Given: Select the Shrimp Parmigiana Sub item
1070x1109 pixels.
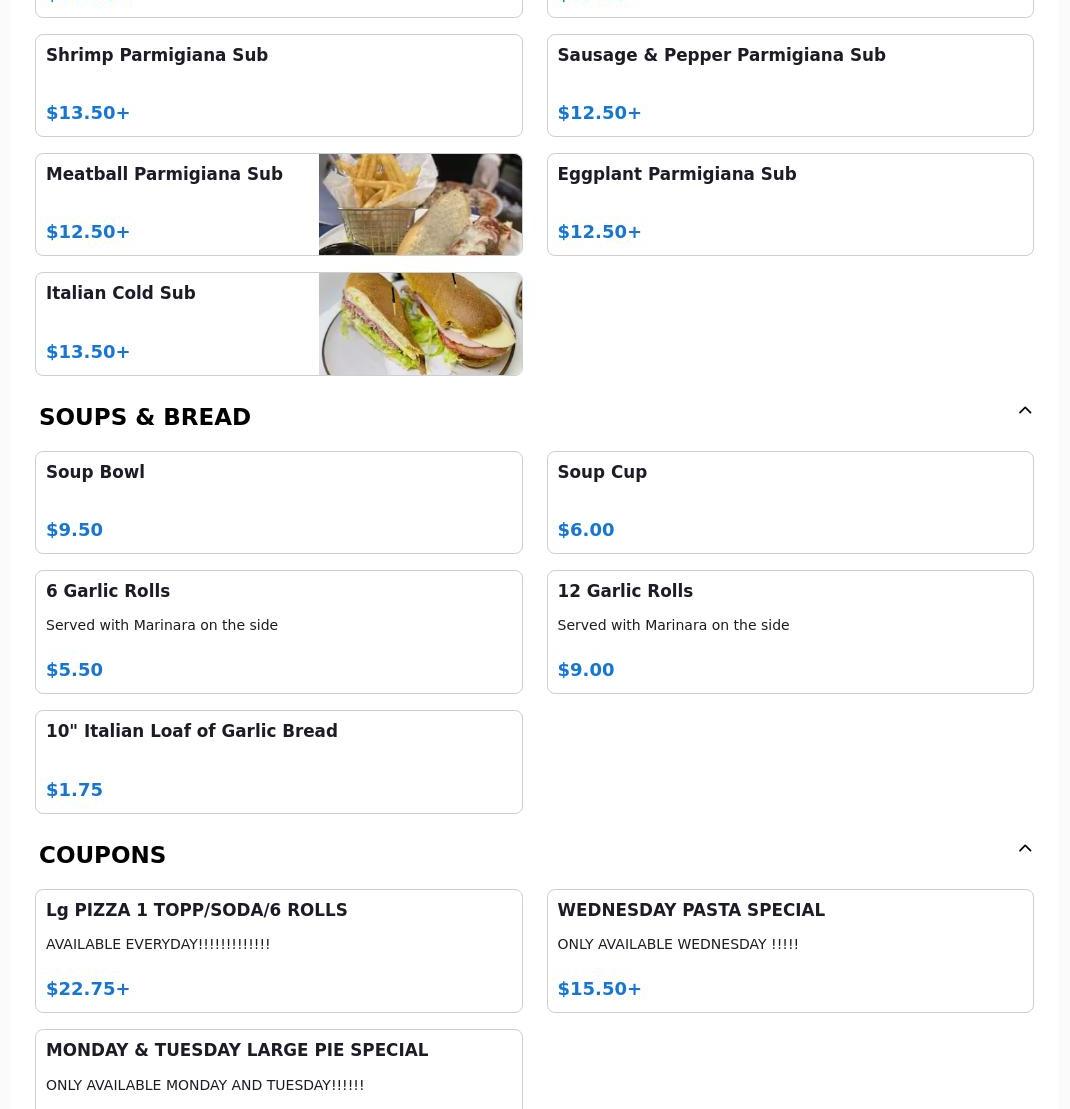Looking at the screenshot, I should coord(278,85).
